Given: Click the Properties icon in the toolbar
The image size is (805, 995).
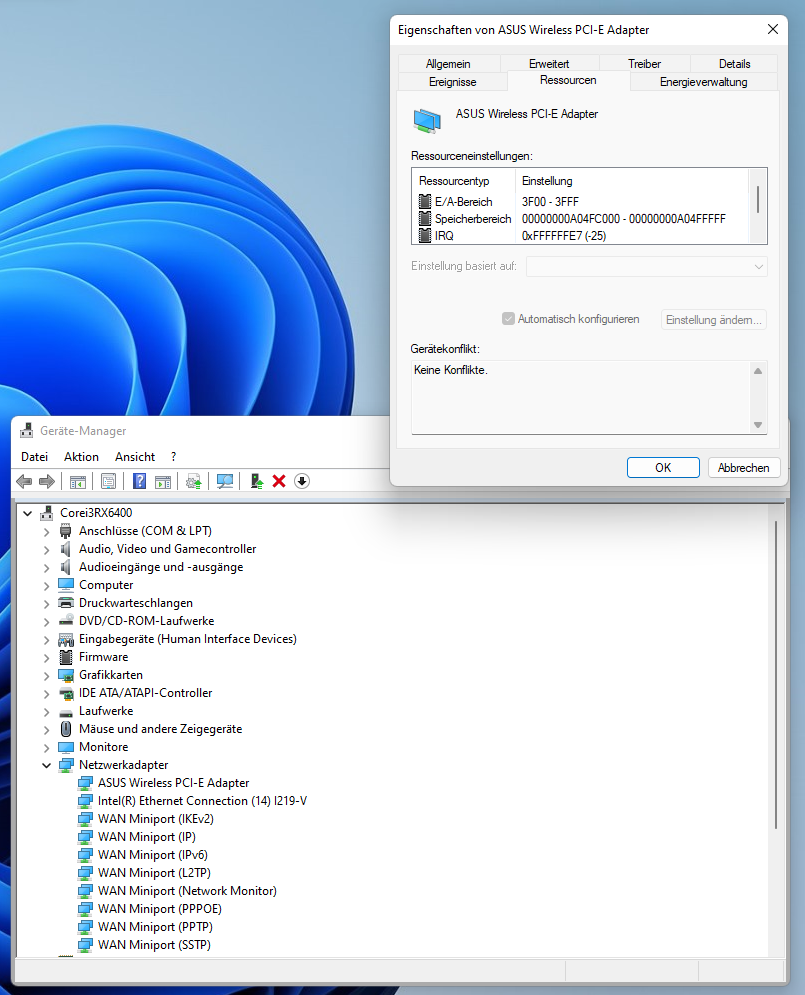Looking at the screenshot, I should [105, 481].
